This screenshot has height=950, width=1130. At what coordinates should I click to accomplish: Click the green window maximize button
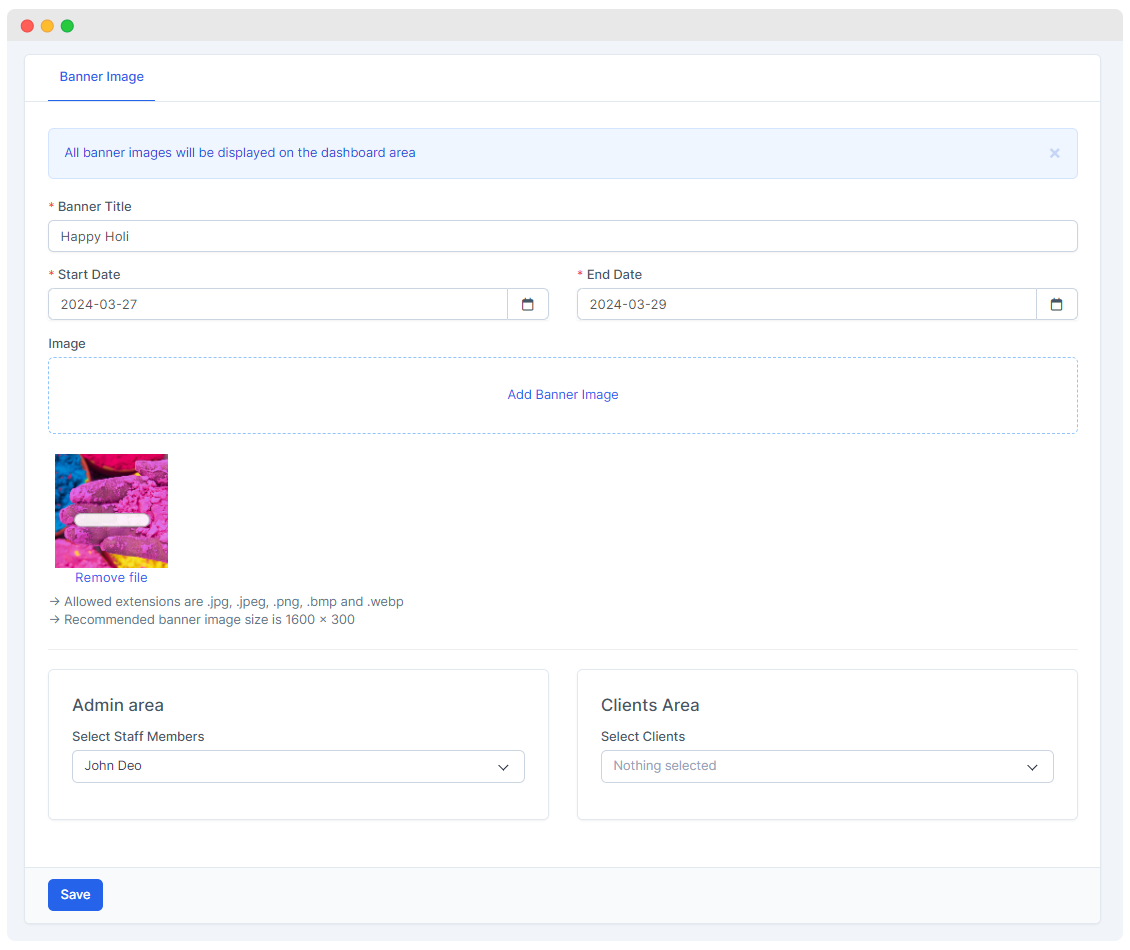[67, 26]
